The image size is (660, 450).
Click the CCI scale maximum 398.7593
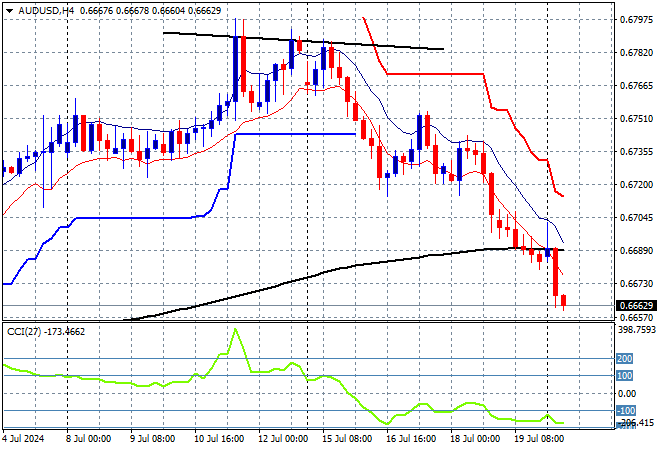point(637,329)
